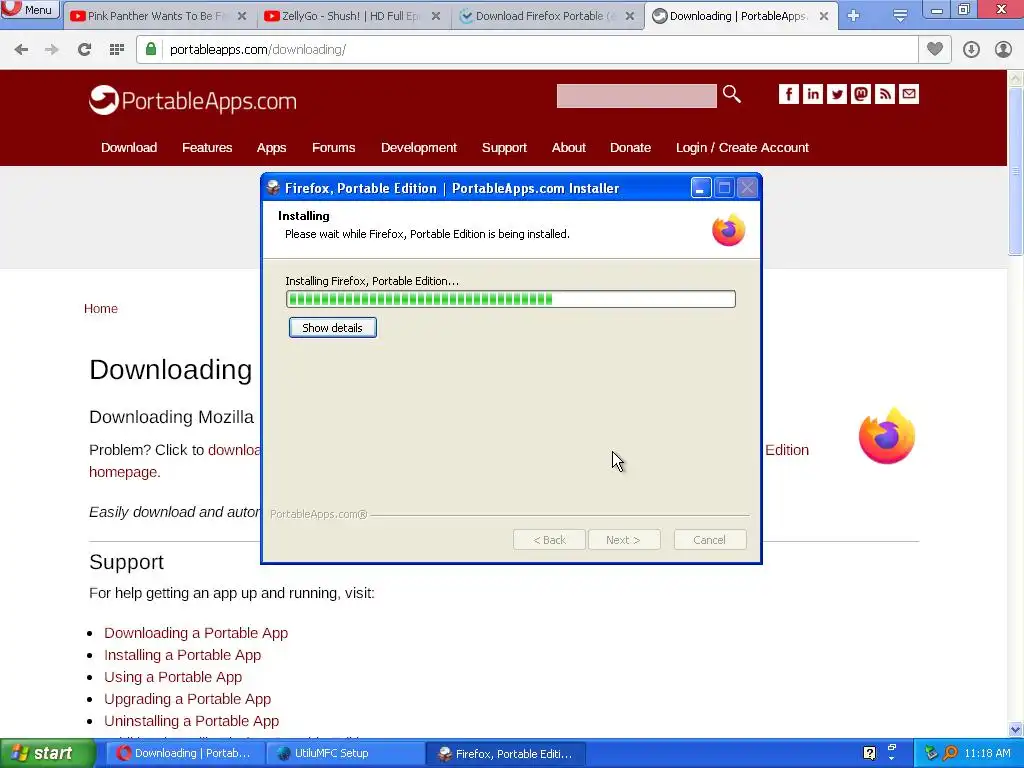Close the Downloading PortableApps tab

tap(824, 16)
